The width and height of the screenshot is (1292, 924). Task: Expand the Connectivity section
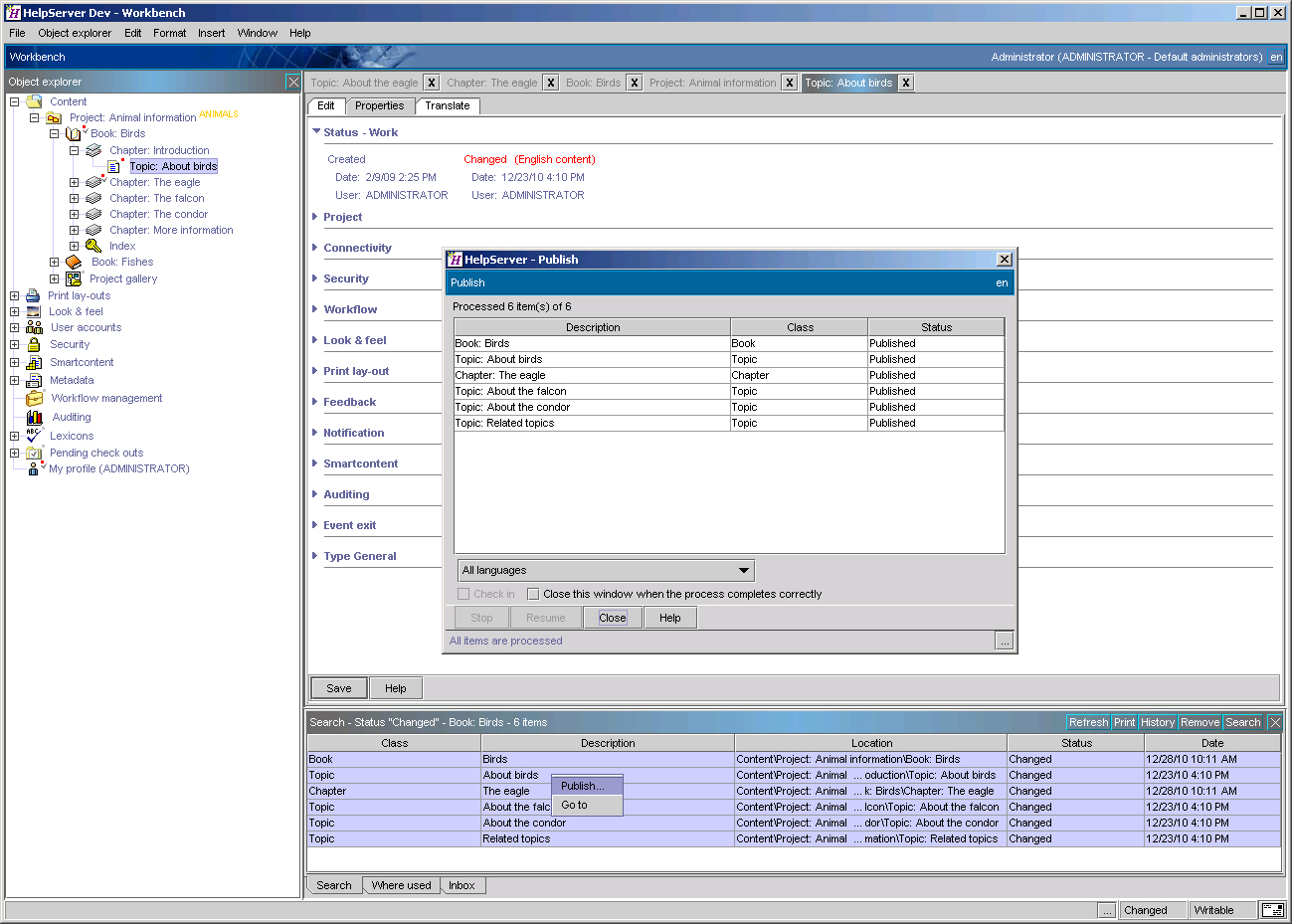pos(315,247)
